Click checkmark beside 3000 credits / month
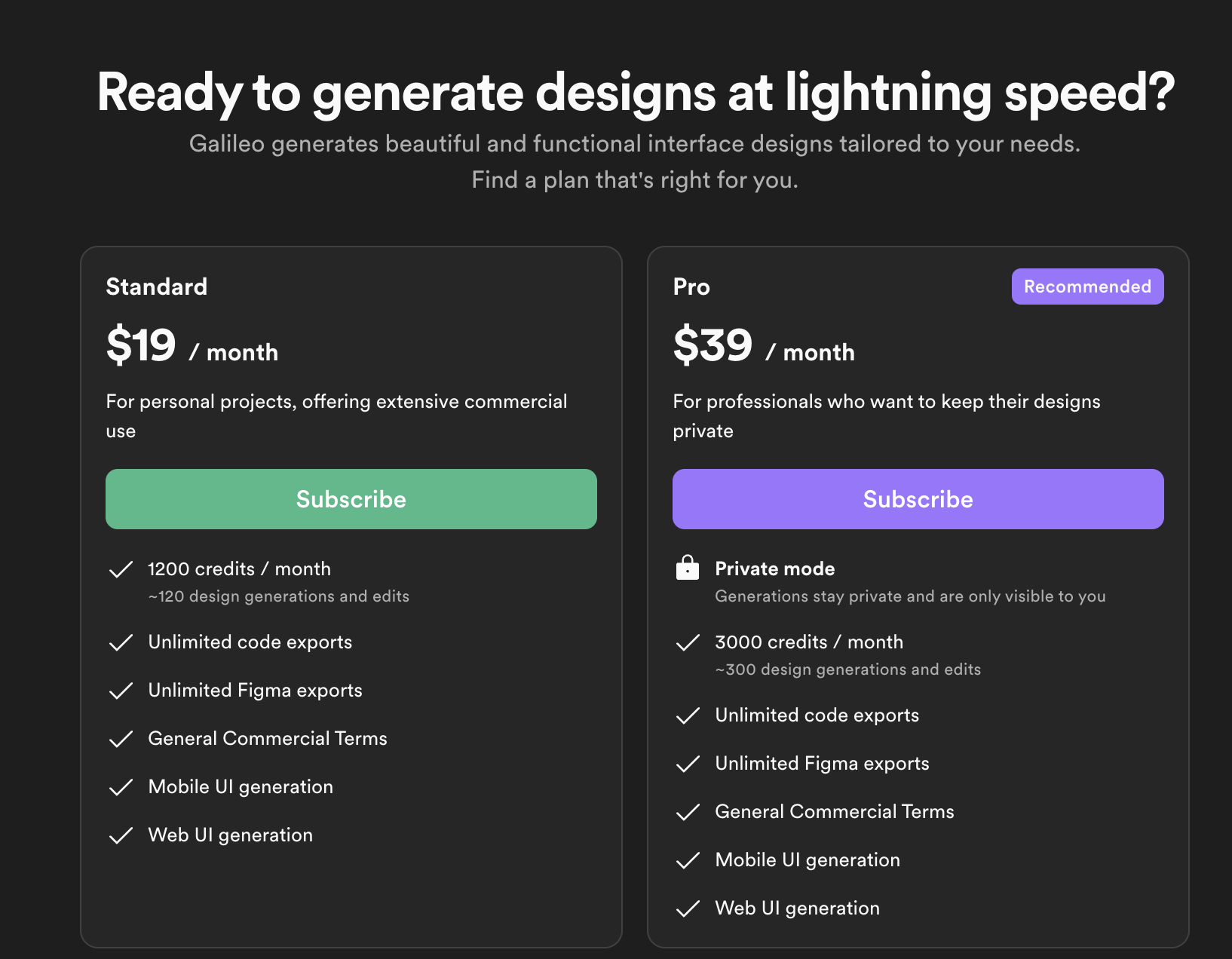Viewport: 1232px width, 959px height. [688, 642]
